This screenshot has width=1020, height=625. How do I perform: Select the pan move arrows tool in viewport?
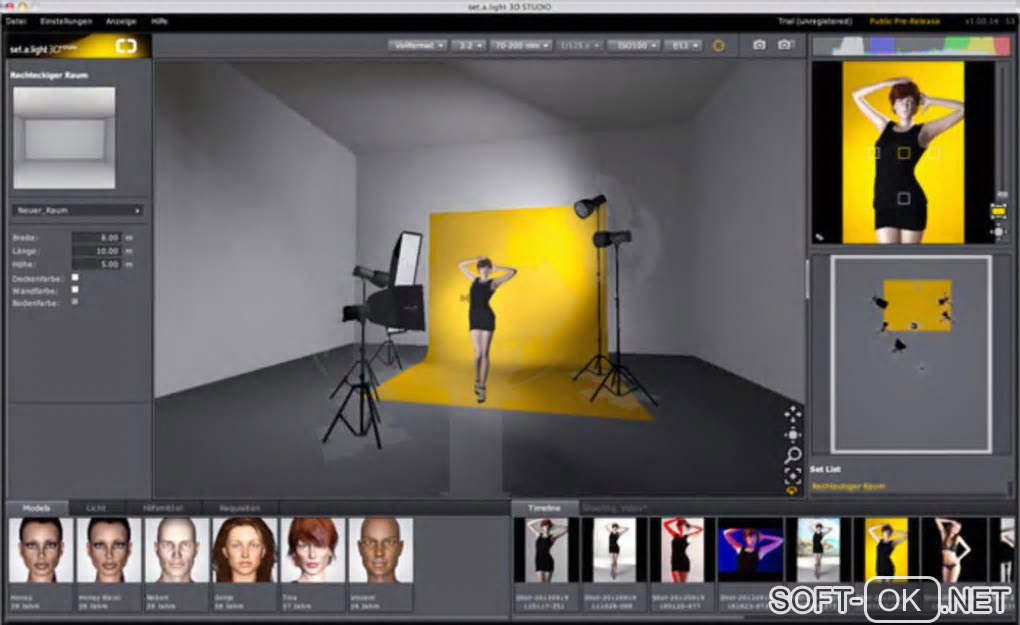793,414
